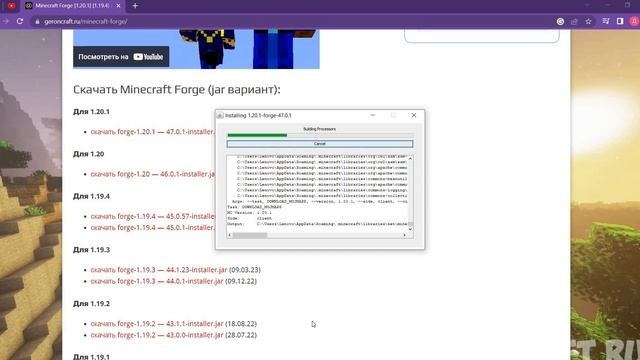Image resolution: width=640 pixels, height=360 pixels.
Task: Download forge-1.19.3 — 44.0.1-installer.jar link
Action: coord(157,281)
